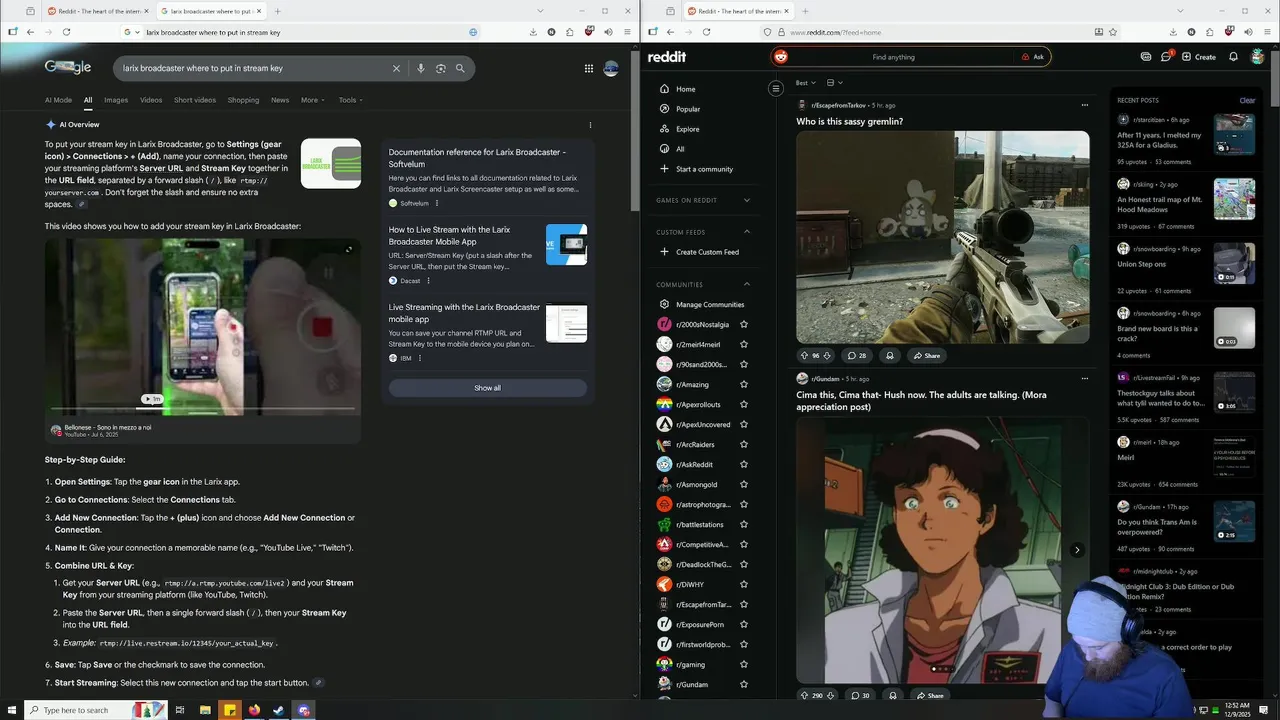
Task: Favorite r/Gundam with its star
Action: pos(744,684)
